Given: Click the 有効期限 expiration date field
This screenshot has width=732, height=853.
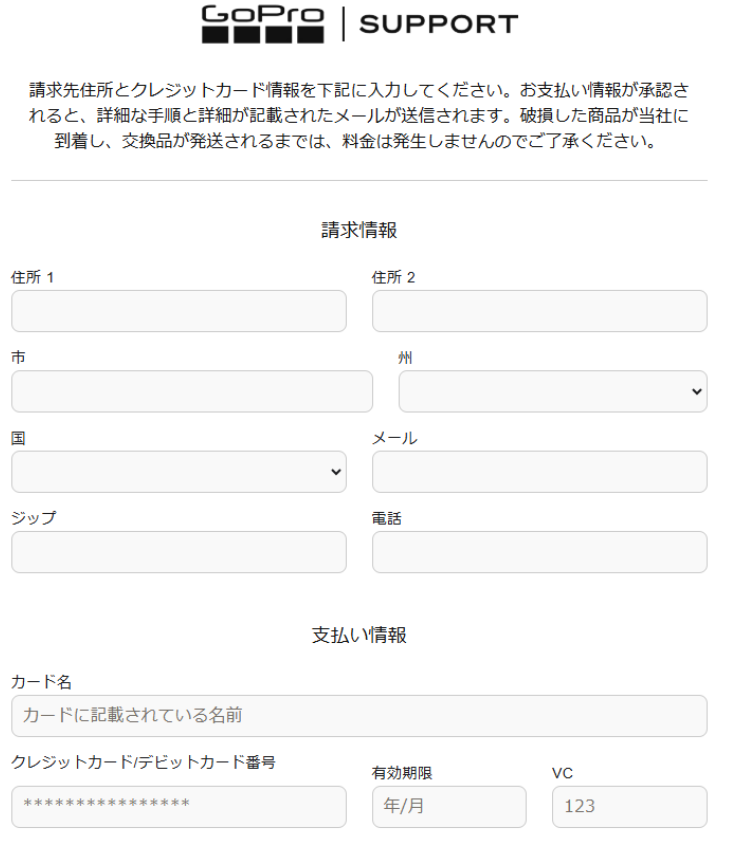Looking at the screenshot, I should point(449,807).
